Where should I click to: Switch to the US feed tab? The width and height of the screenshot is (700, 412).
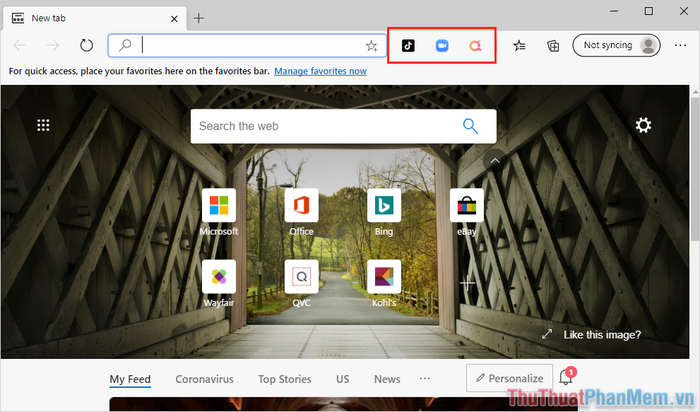tap(342, 379)
